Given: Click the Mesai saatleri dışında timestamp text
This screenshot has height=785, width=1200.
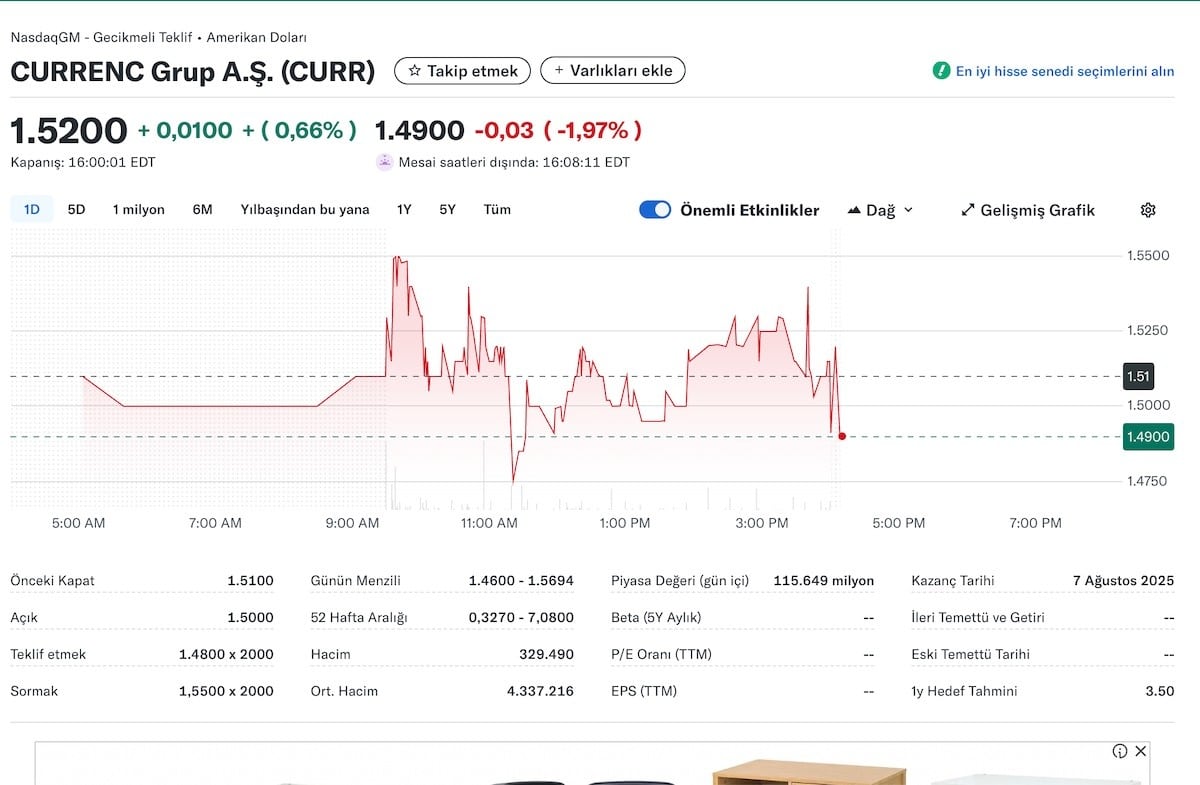Looking at the screenshot, I should pos(514,162).
